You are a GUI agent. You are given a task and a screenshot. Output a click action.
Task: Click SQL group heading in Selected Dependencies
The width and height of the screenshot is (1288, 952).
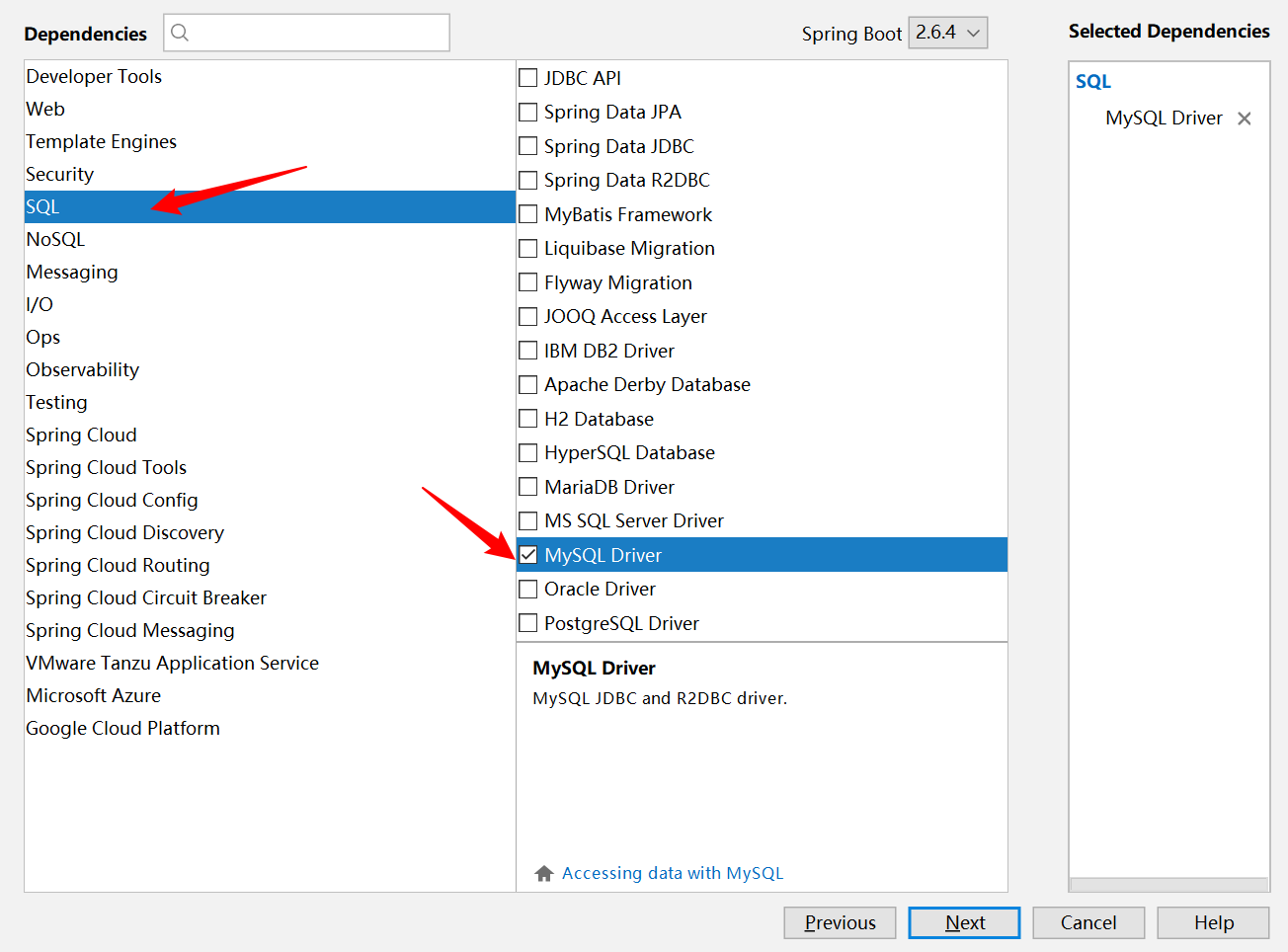coord(1093,82)
